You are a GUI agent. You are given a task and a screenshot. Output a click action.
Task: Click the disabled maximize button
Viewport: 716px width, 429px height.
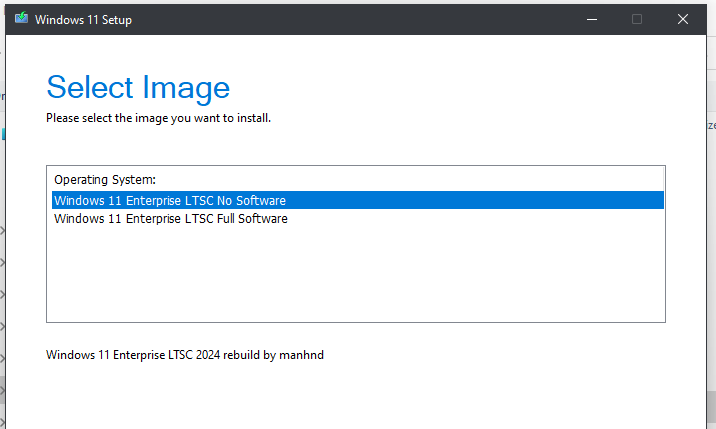coord(637,19)
